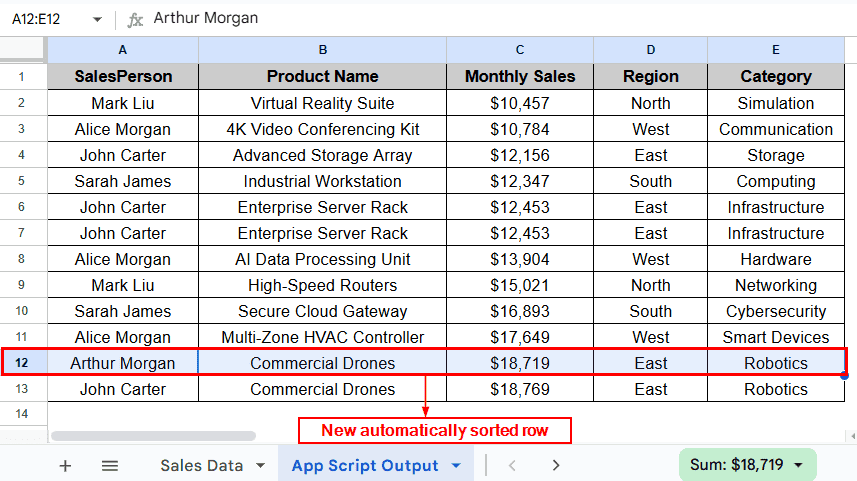Click the select all corner button

click(x=22, y=48)
